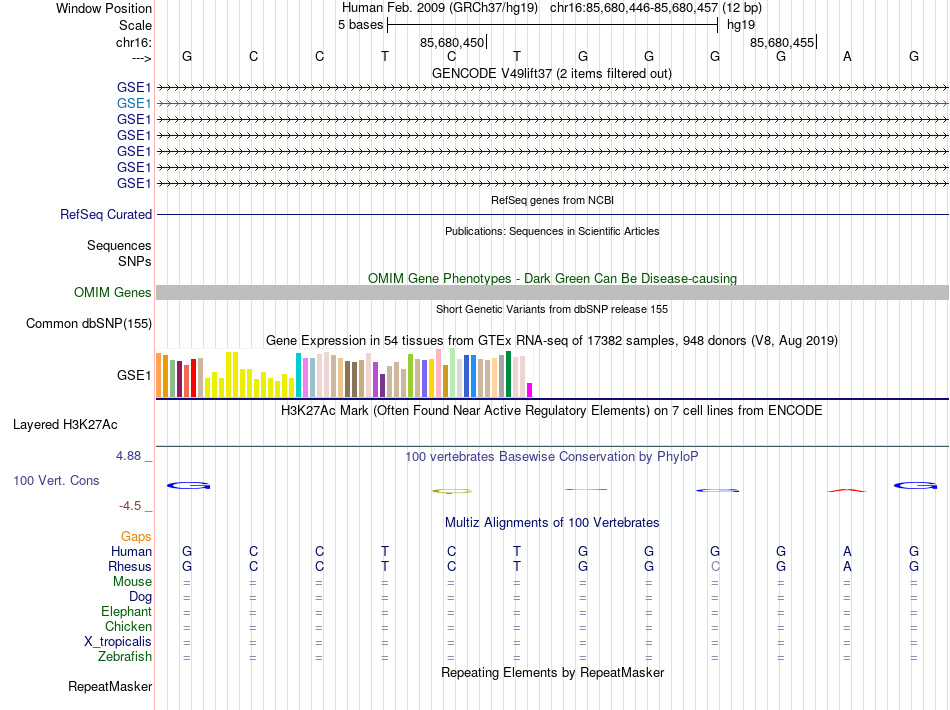Click the GTEx GSE1 expression bar chart
This screenshot has height=710, width=950.
pyautogui.click(x=344, y=373)
